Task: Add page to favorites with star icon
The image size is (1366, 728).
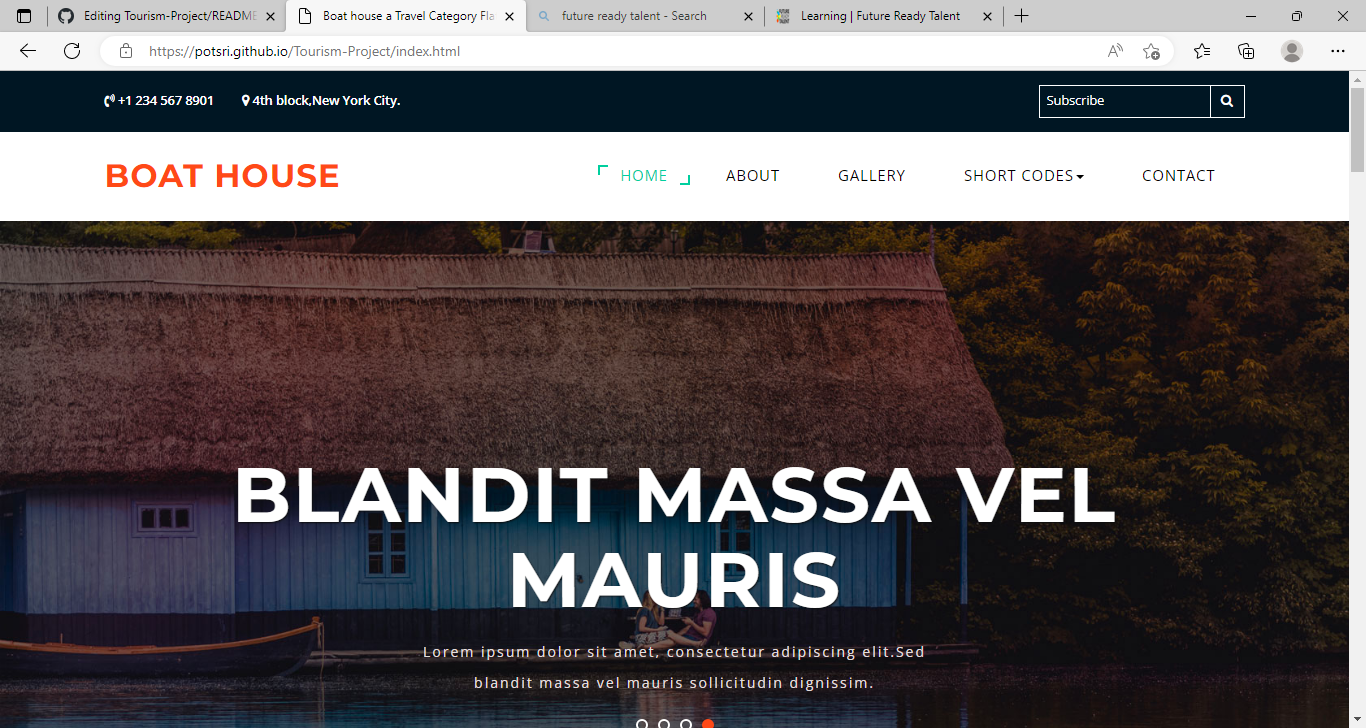Action: [x=1151, y=51]
